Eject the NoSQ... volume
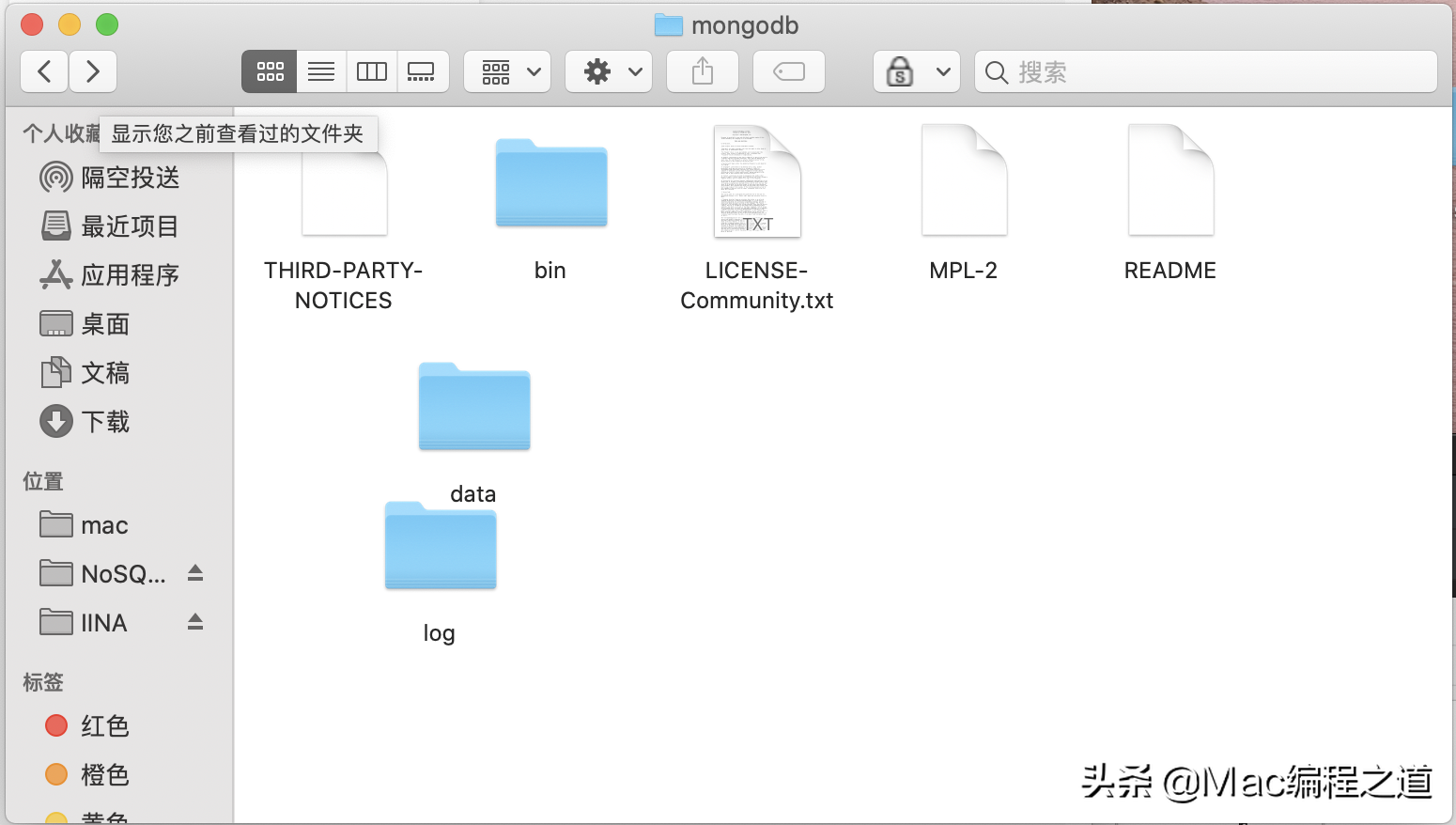Image resolution: width=1456 pixels, height=825 pixels. pyautogui.click(x=195, y=572)
